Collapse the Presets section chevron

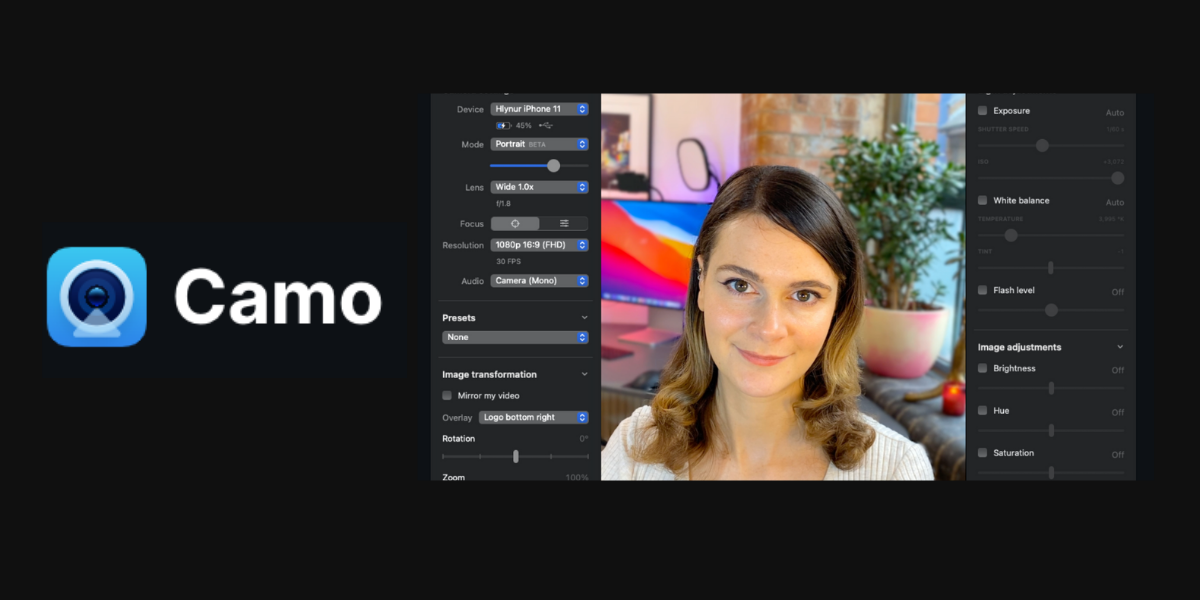[584, 318]
